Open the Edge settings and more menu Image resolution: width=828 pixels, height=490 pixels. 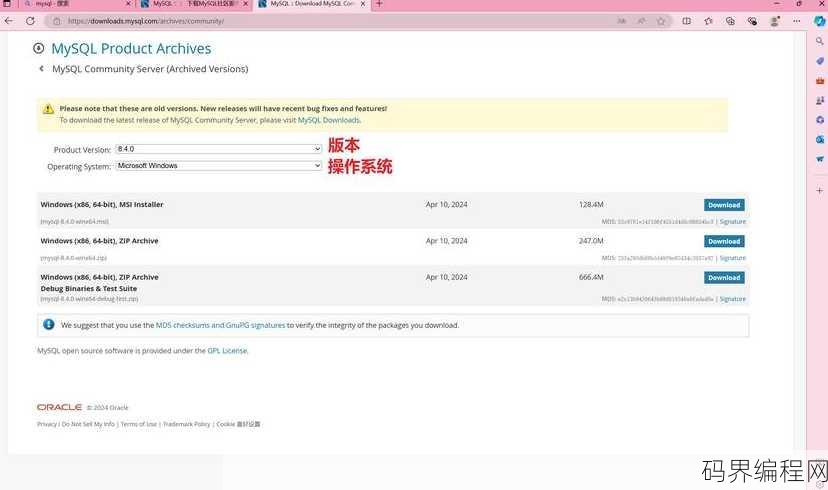796,21
